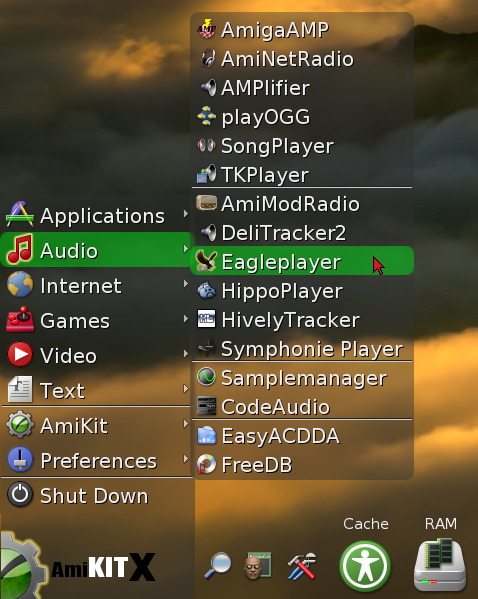Click the hammer and wrench tools icon
This screenshot has height=599, width=478.
click(301, 566)
